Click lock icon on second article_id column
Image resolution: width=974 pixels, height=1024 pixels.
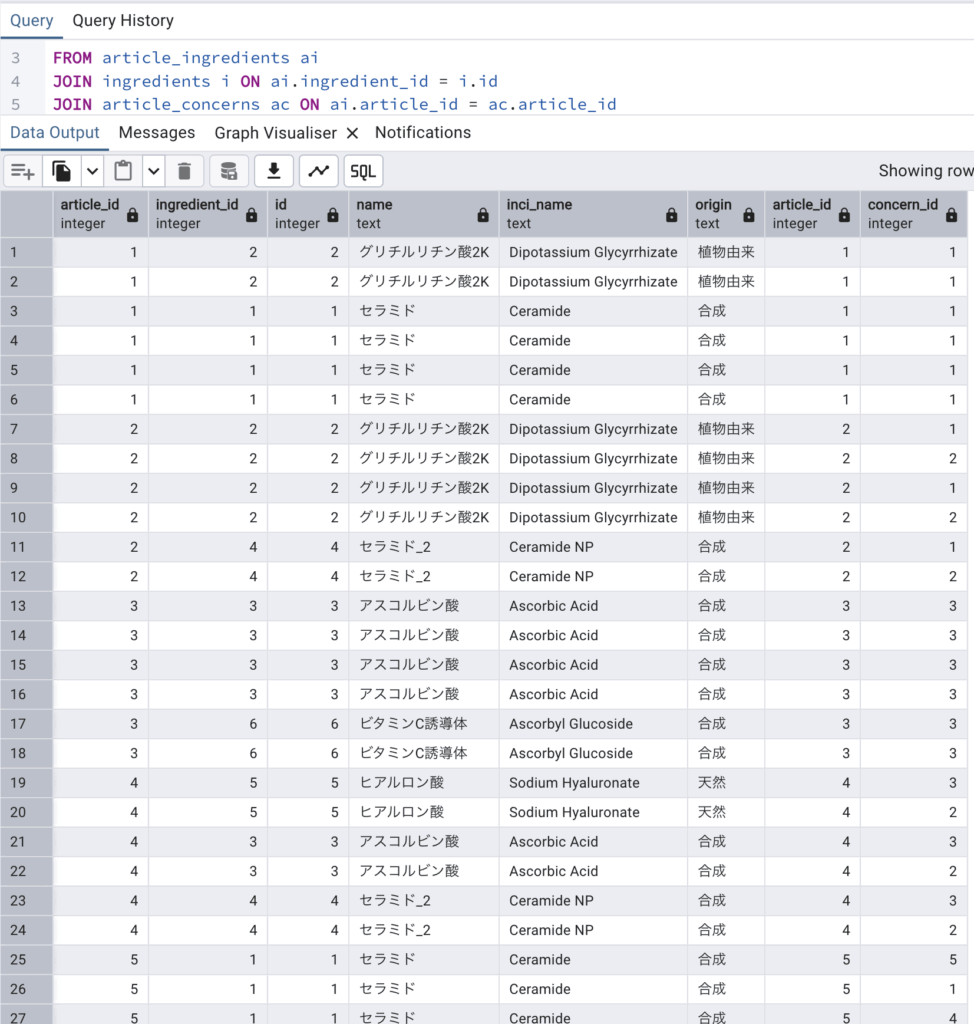click(845, 215)
